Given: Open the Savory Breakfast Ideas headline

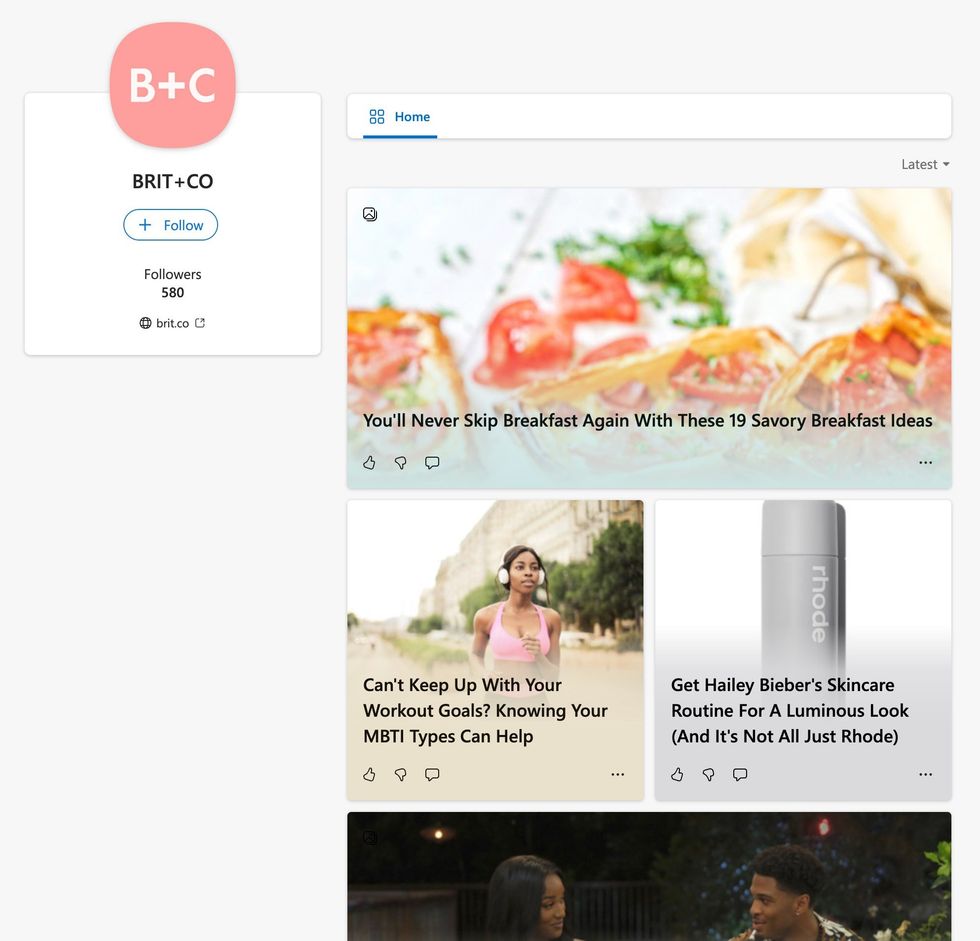Looking at the screenshot, I should [648, 421].
